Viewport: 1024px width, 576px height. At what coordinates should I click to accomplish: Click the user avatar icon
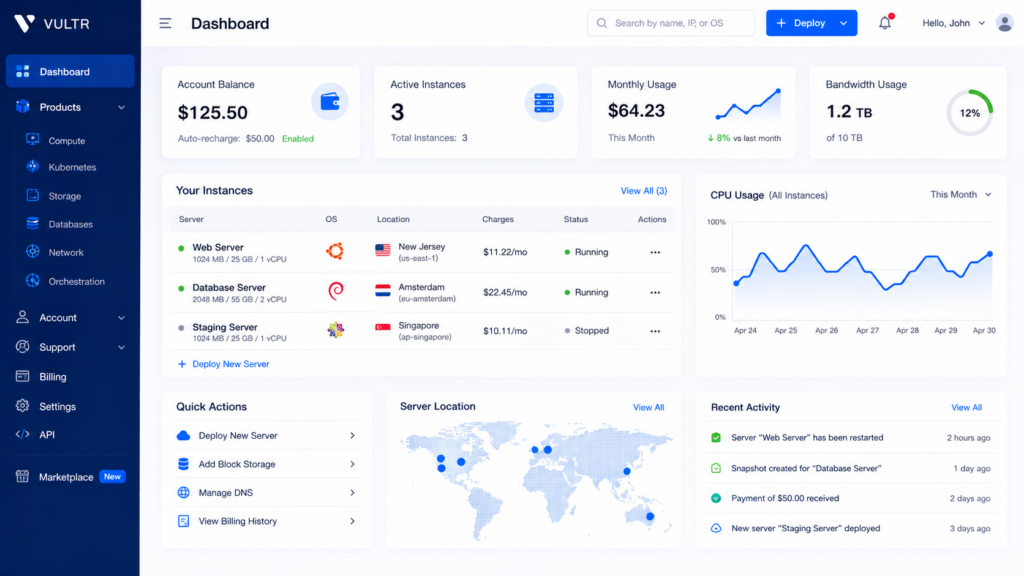tap(1004, 23)
